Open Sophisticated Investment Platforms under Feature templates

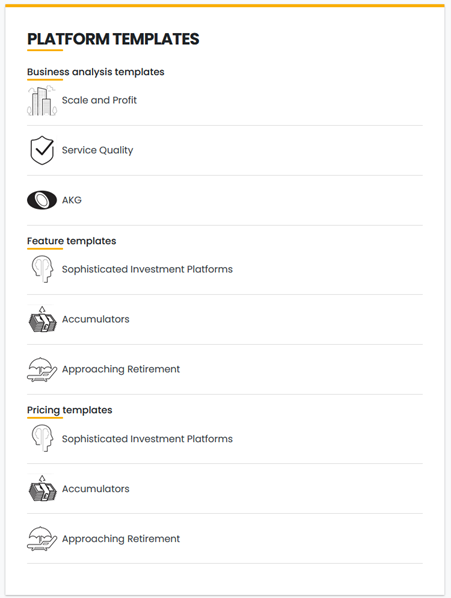147,269
